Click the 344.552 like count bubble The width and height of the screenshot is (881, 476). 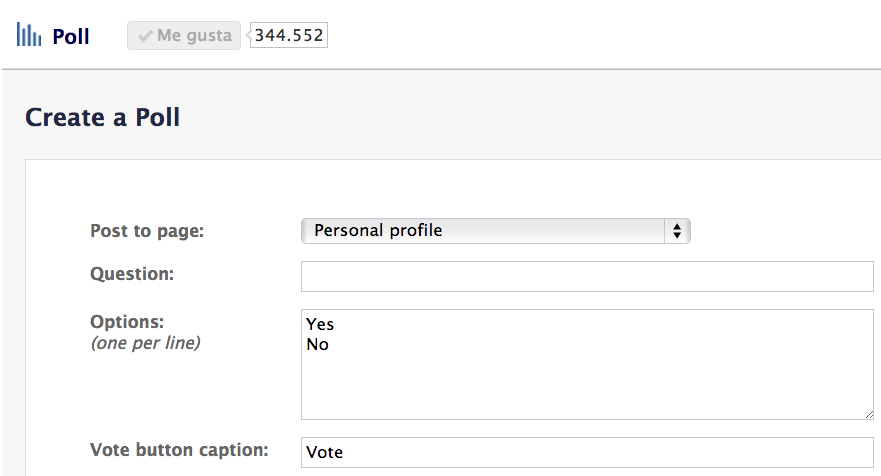click(290, 36)
